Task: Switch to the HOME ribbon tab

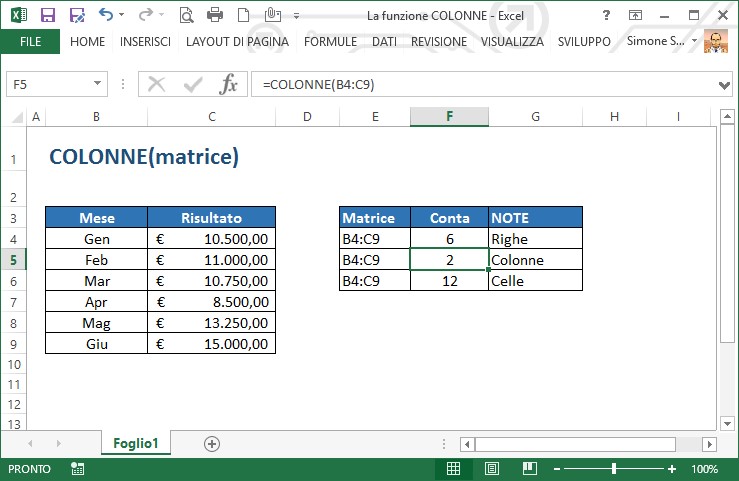Action: pos(87,41)
